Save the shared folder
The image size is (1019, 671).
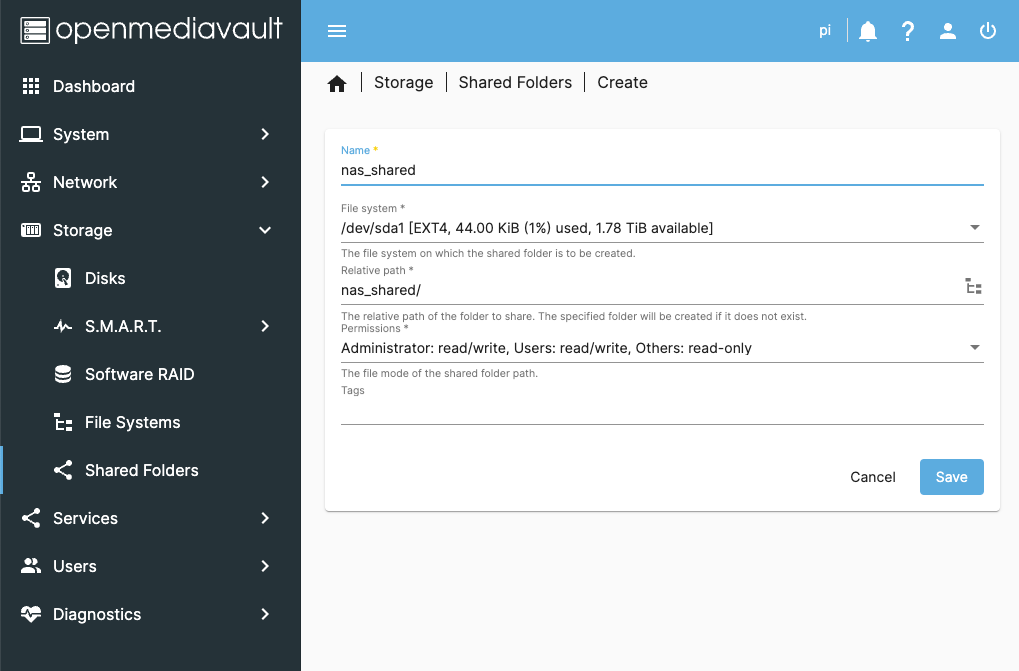pos(951,477)
